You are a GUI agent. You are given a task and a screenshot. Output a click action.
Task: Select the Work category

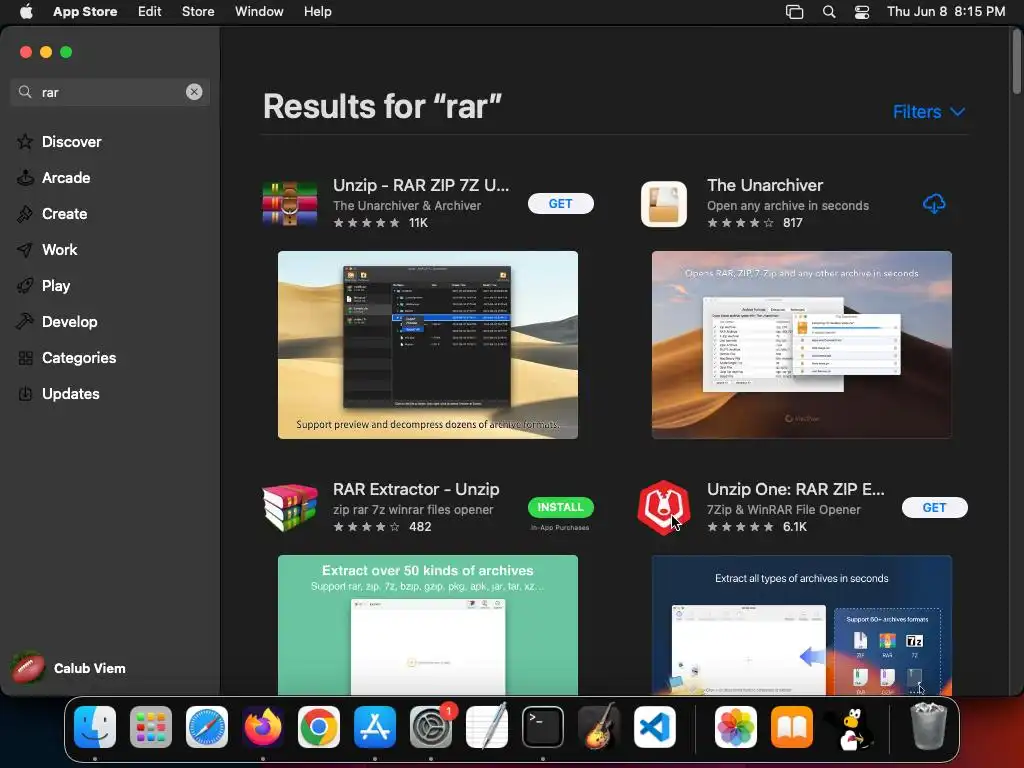pos(59,249)
